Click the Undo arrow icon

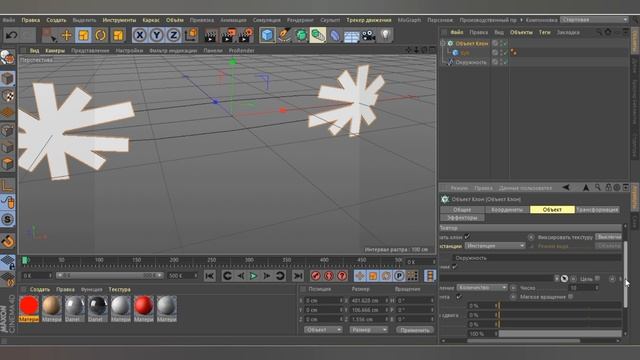click(x=11, y=36)
